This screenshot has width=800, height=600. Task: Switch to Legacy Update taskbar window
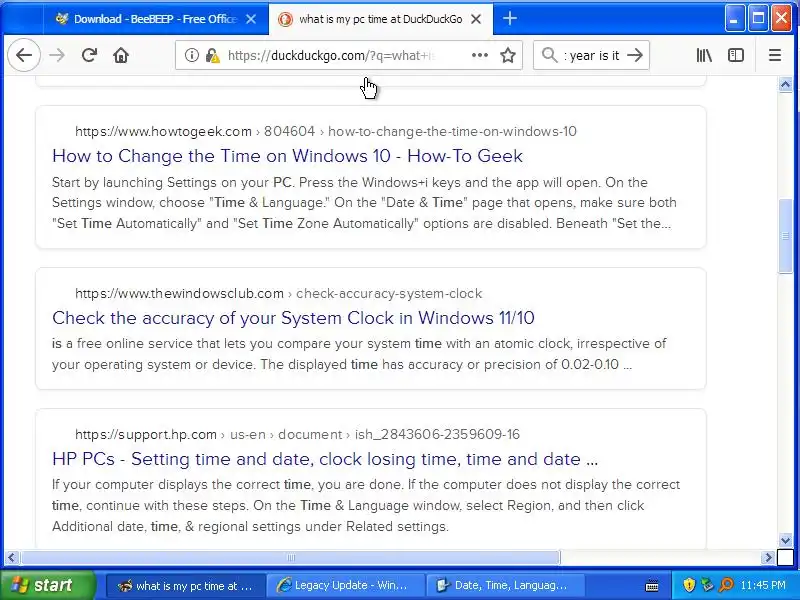coord(346,586)
